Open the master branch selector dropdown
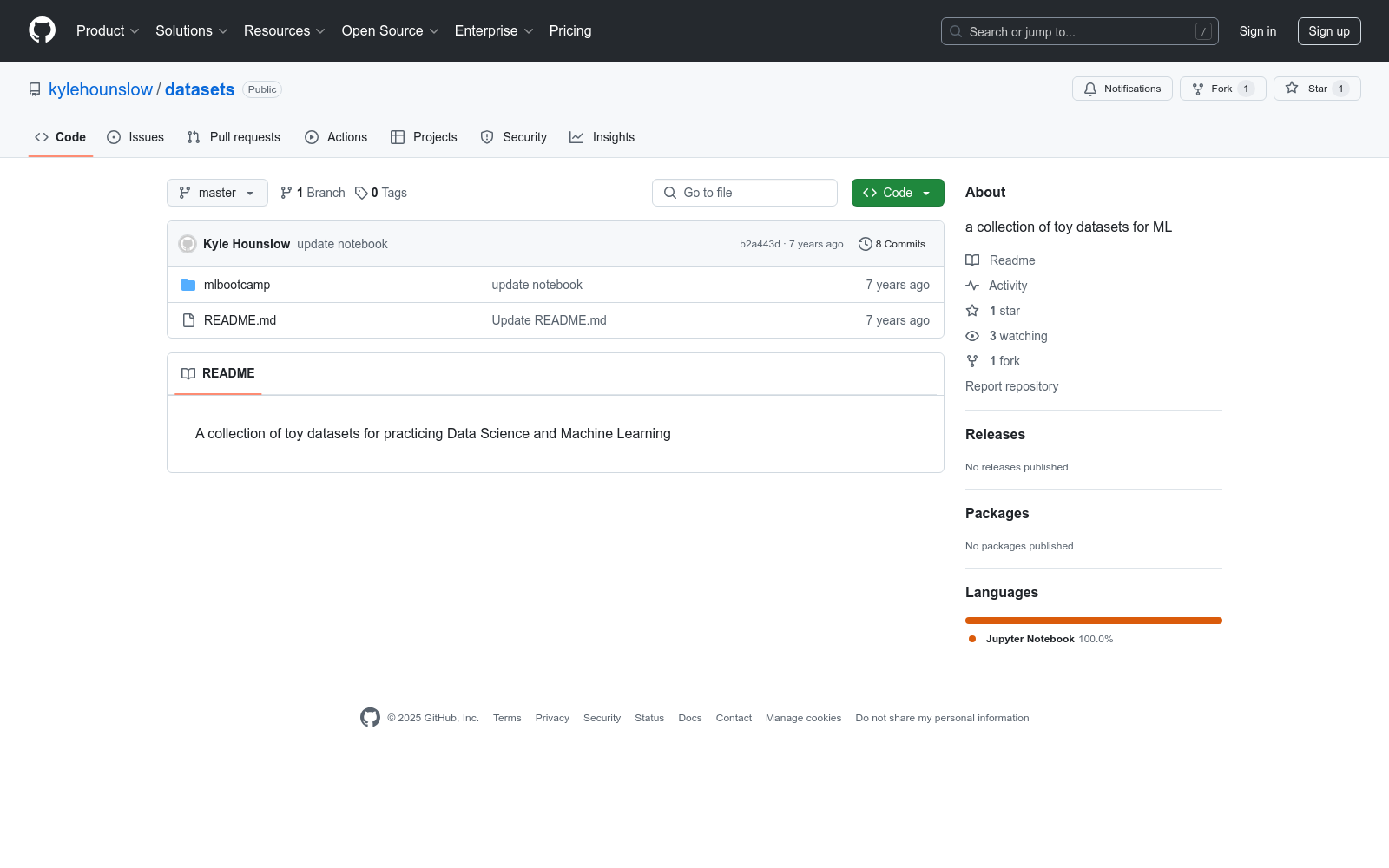The width and height of the screenshot is (1389, 868). point(217,193)
